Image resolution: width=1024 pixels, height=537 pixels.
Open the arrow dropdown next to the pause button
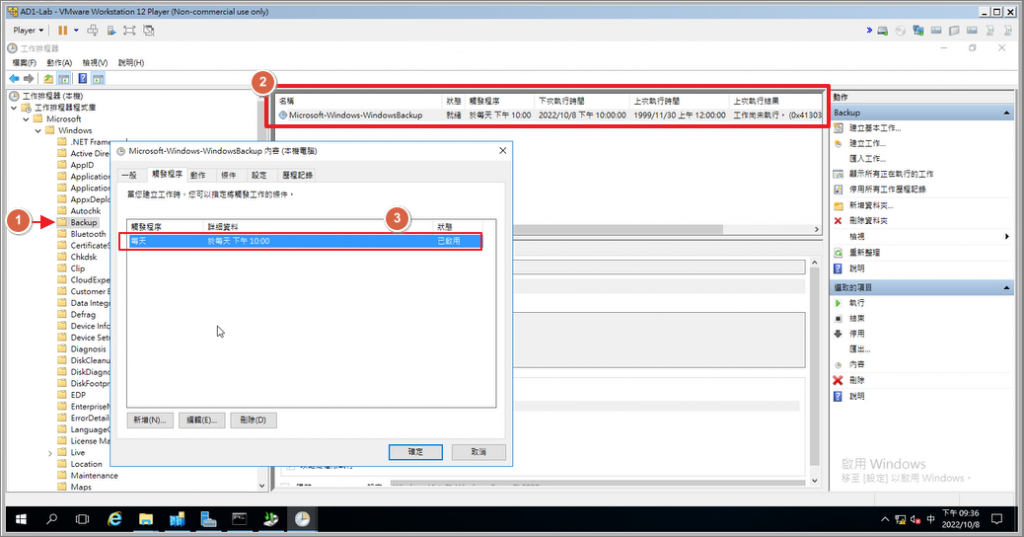click(76, 30)
